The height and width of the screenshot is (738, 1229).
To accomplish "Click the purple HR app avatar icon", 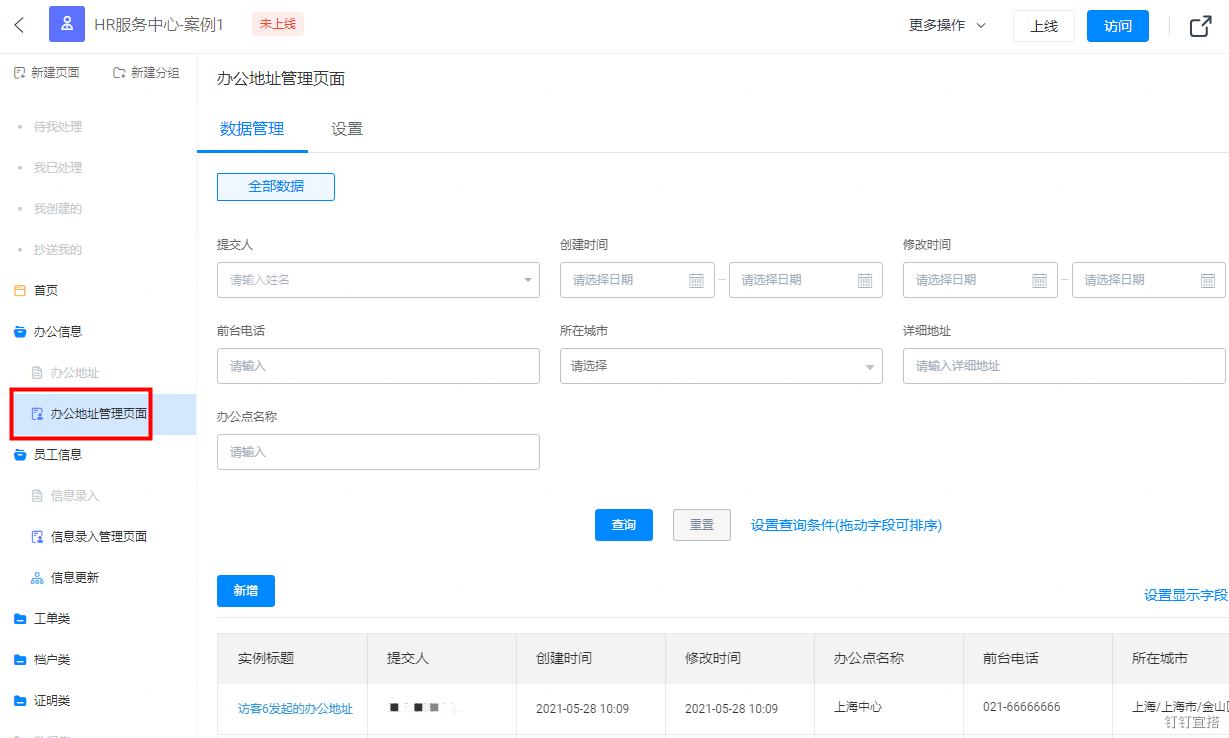I will click(x=67, y=24).
